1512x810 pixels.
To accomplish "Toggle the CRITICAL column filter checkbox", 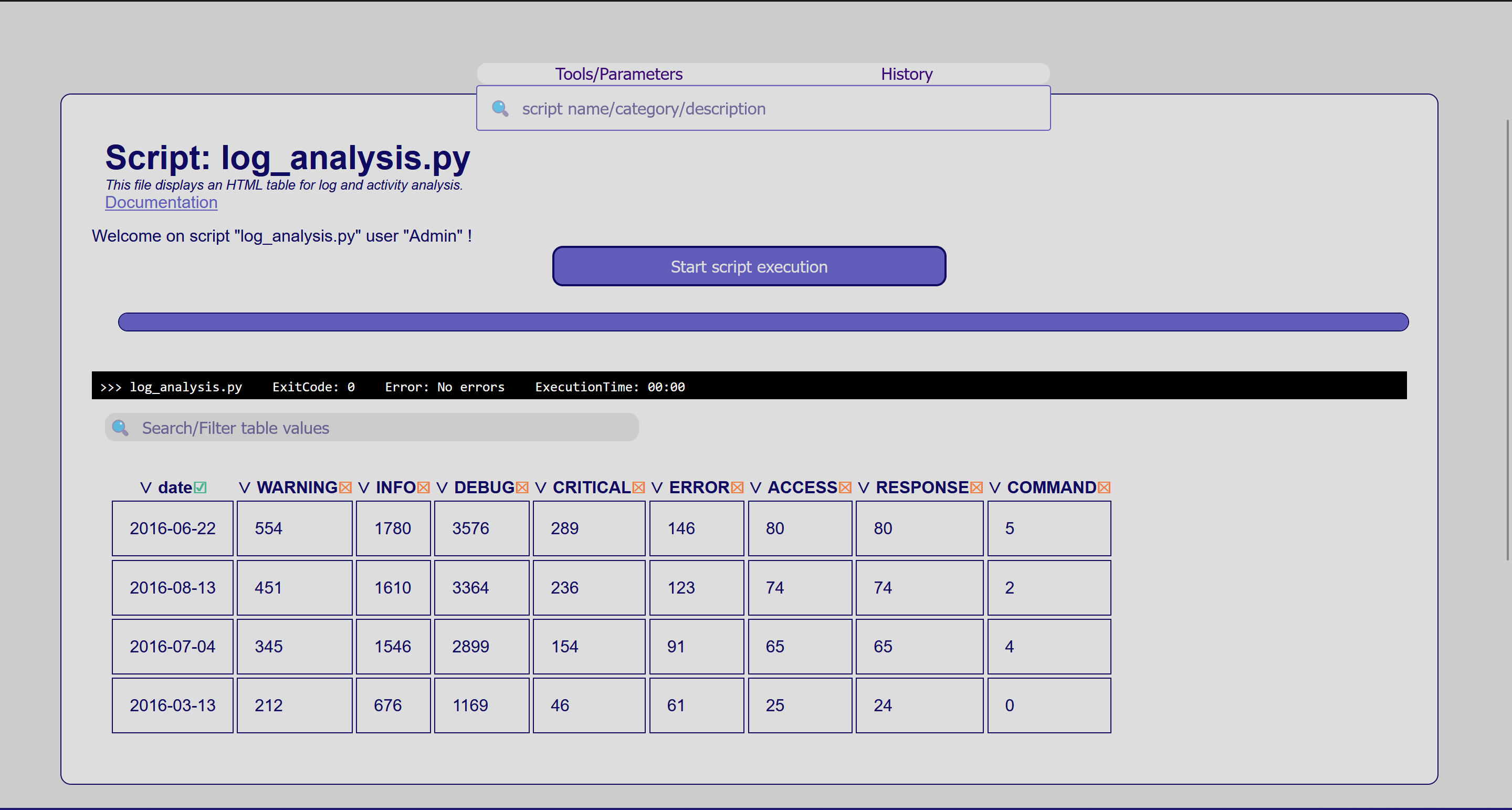I will click(x=638, y=487).
